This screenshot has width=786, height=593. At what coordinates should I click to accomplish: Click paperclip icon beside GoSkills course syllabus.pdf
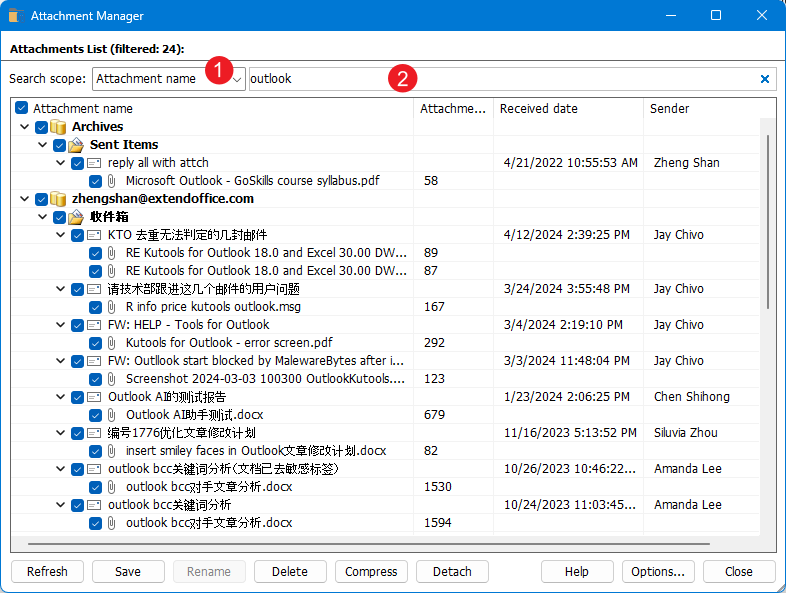point(112,181)
